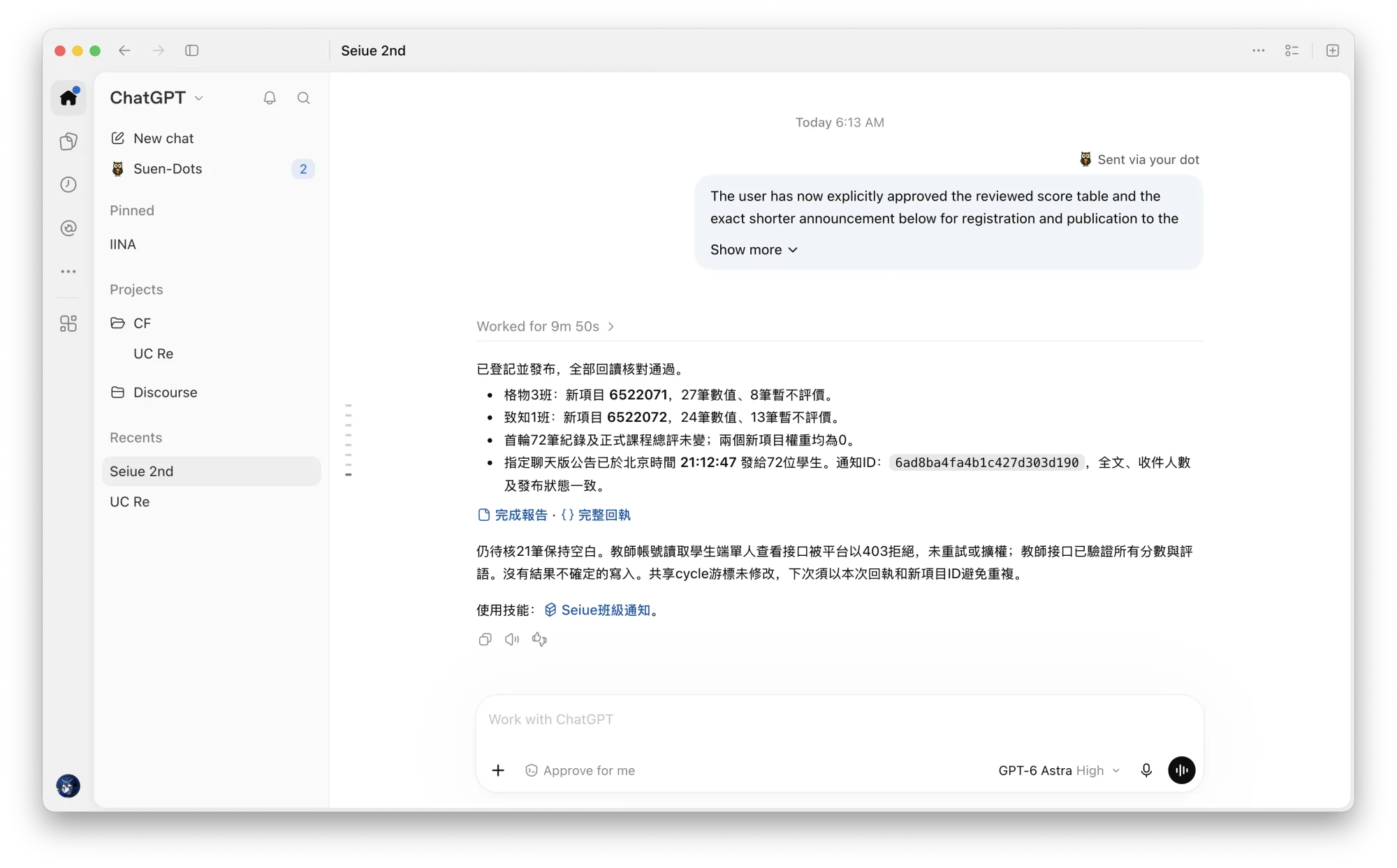The width and height of the screenshot is (1397, 868).
Task: Open the apps grid icon in left rail
Action: pyautogui.click(x=68, y=323)
